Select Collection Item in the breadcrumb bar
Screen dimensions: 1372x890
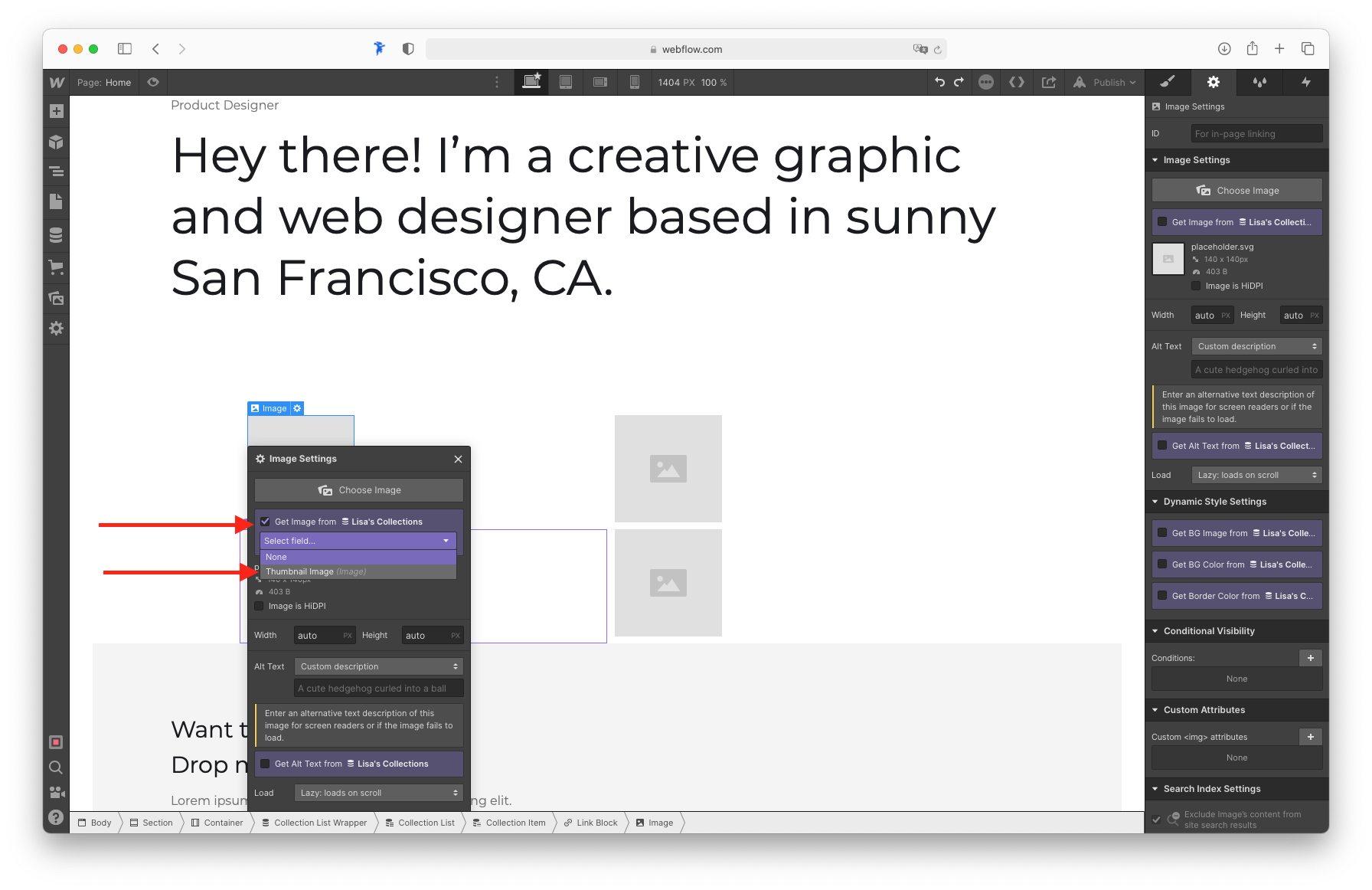click(x=509, y=822)
